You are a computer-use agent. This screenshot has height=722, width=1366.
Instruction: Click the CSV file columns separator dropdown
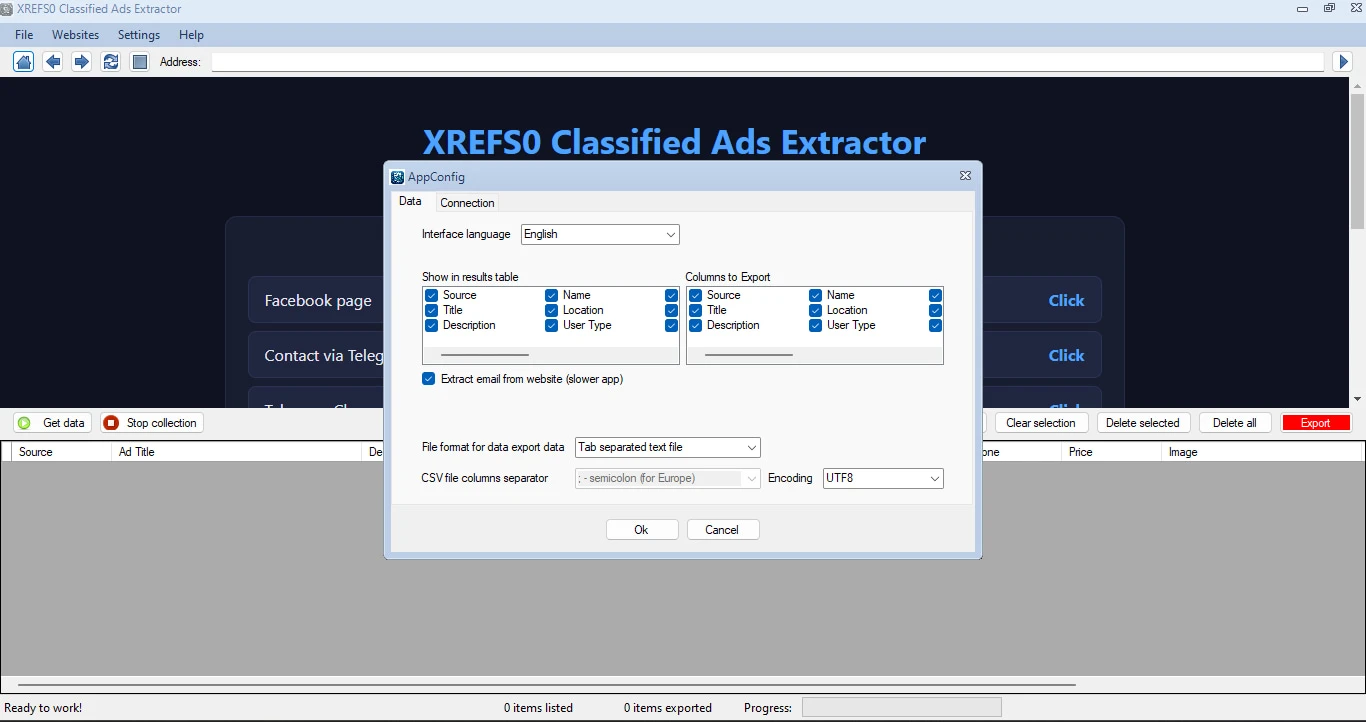[668, 478]
